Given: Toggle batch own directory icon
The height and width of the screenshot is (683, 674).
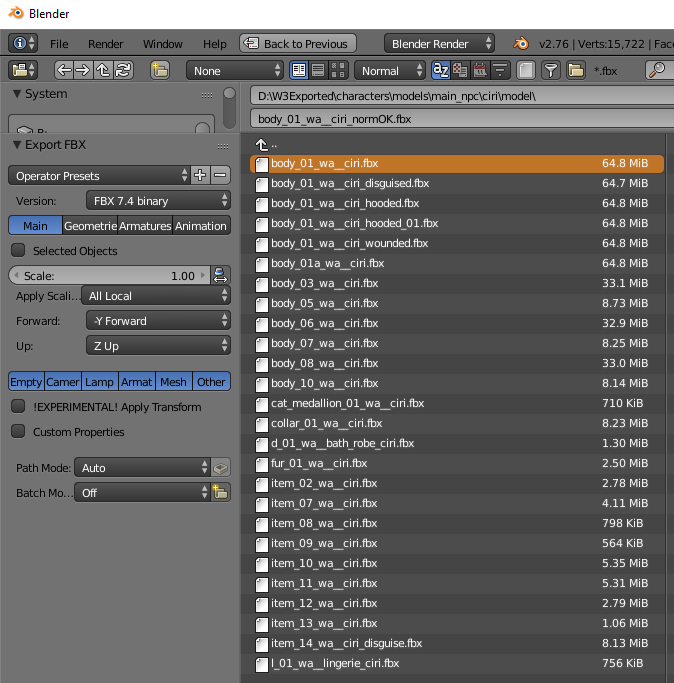Looking at the screenshot, I should coord(220,493).
